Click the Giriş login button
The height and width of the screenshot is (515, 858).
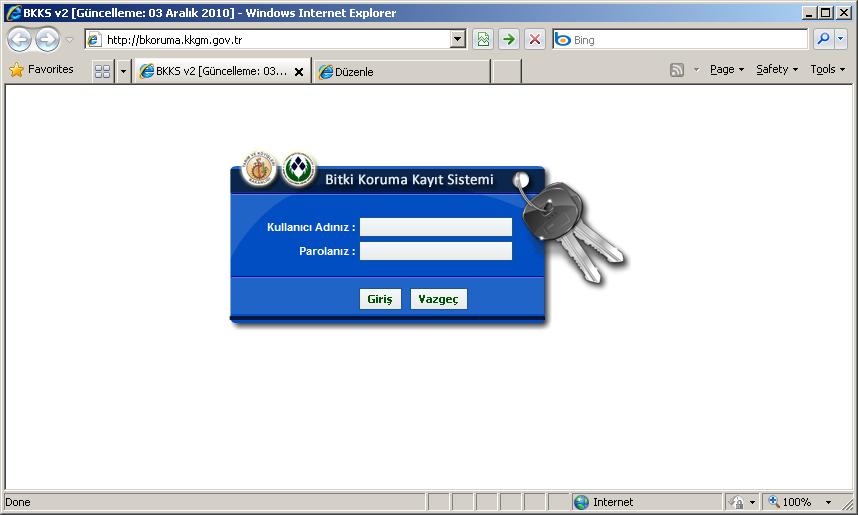380,299
